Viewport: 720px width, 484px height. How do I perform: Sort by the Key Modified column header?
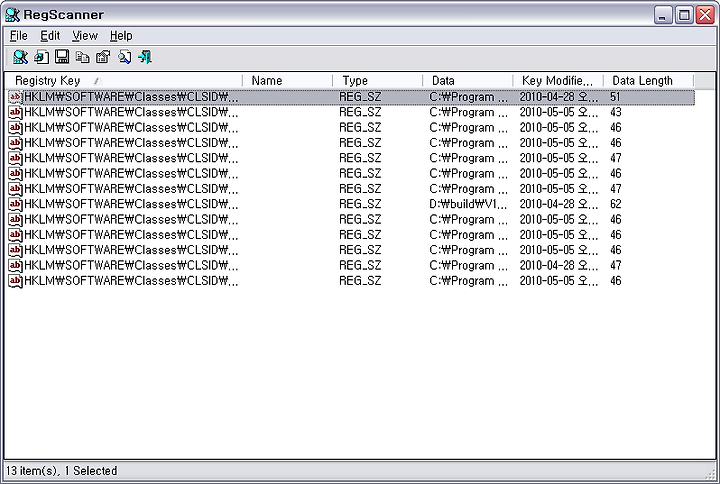[558, 81]
